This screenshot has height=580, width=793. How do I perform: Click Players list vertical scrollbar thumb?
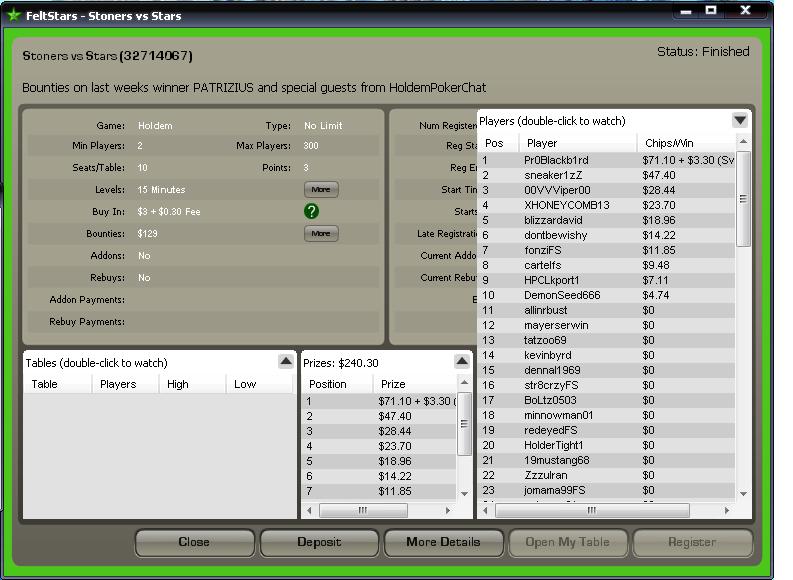pyautogui.click(x=743, y=199)
